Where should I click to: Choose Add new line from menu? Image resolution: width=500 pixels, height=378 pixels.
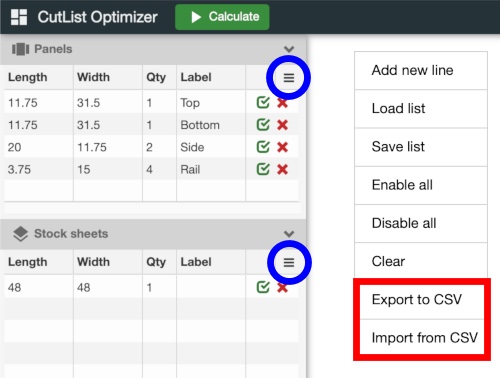coord(421,70)
